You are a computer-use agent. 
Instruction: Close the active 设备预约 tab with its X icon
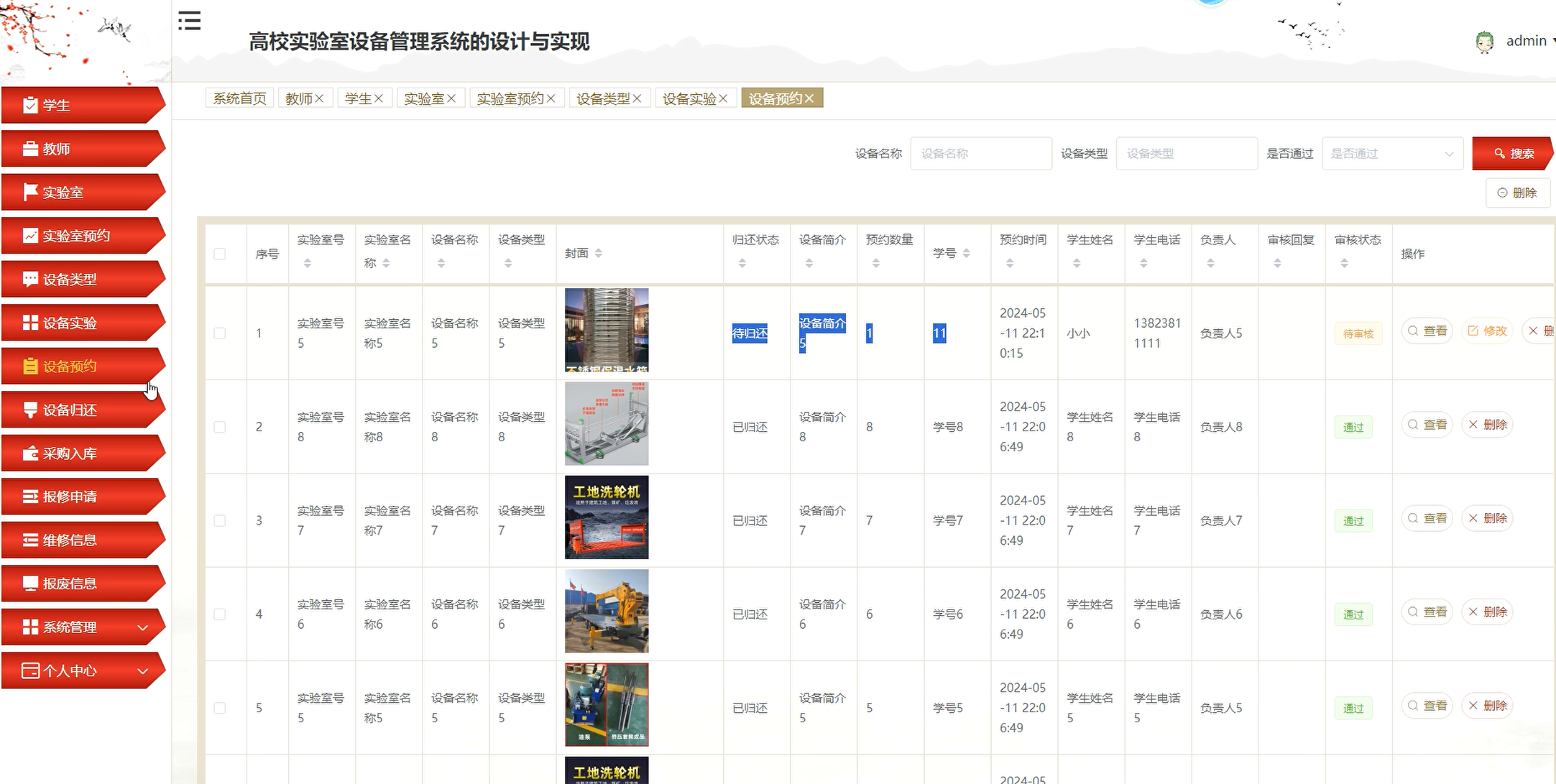809,98
